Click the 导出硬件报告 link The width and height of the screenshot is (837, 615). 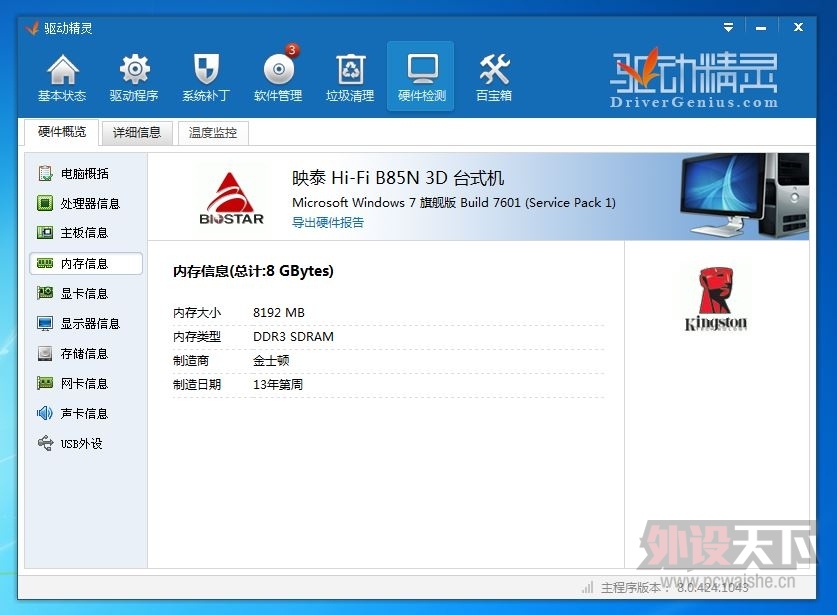coord(328,223)
